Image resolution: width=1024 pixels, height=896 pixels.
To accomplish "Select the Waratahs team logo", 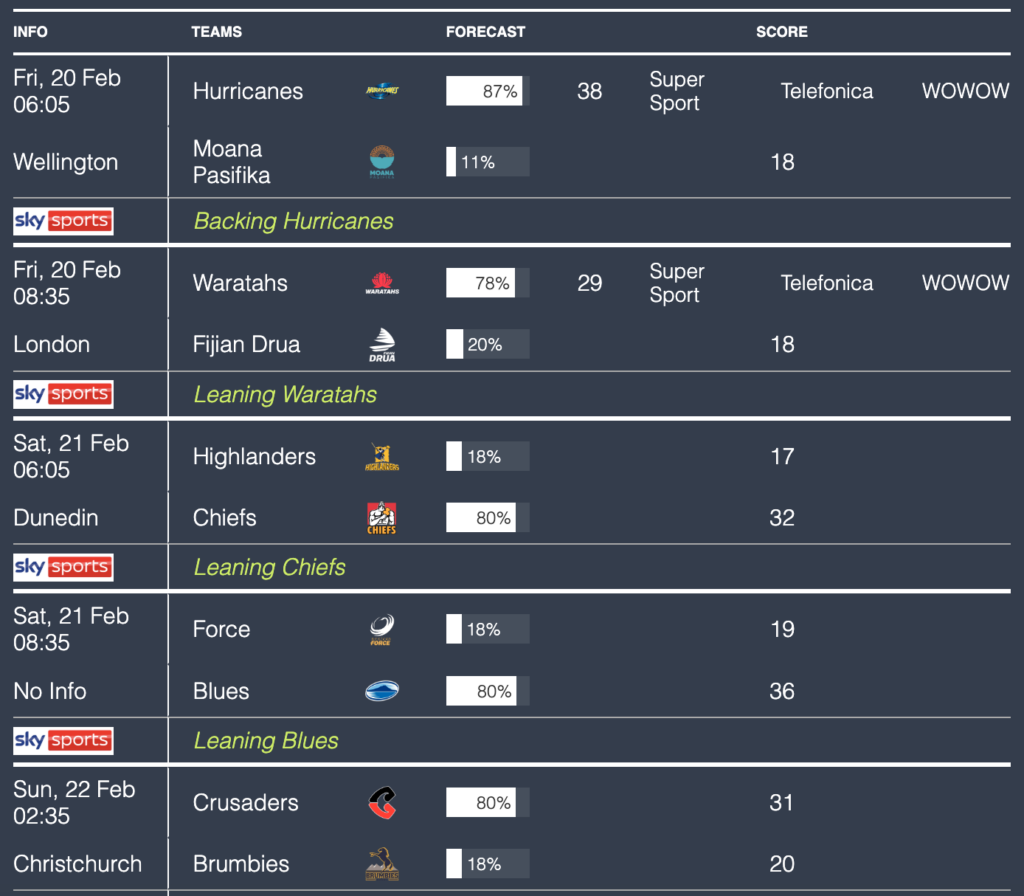I will (382, 283).
